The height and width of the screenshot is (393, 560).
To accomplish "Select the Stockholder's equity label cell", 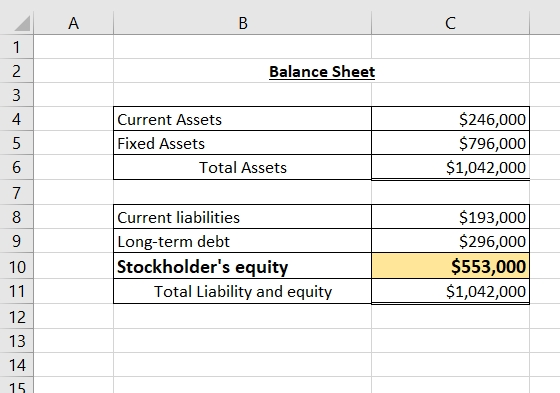I will point(242,266).
